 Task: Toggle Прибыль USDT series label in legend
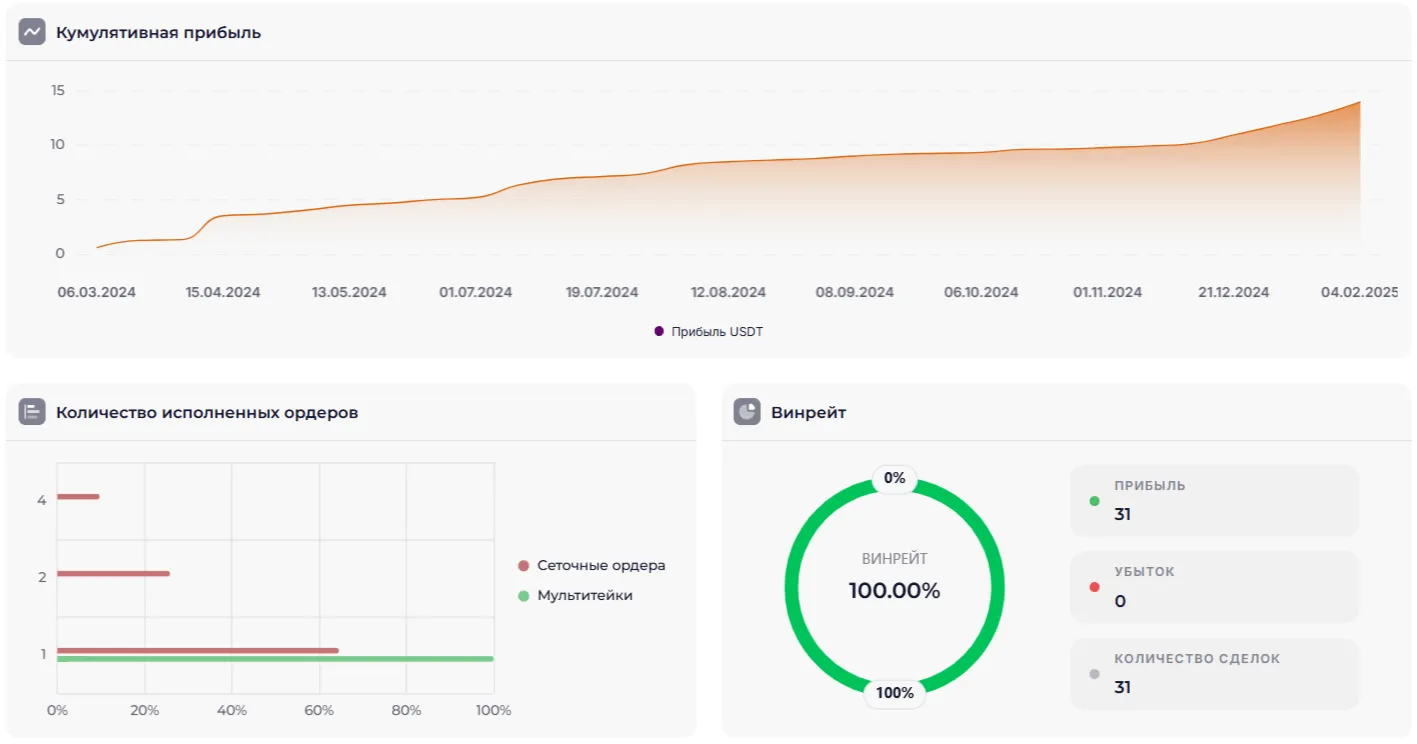point(717,332)
